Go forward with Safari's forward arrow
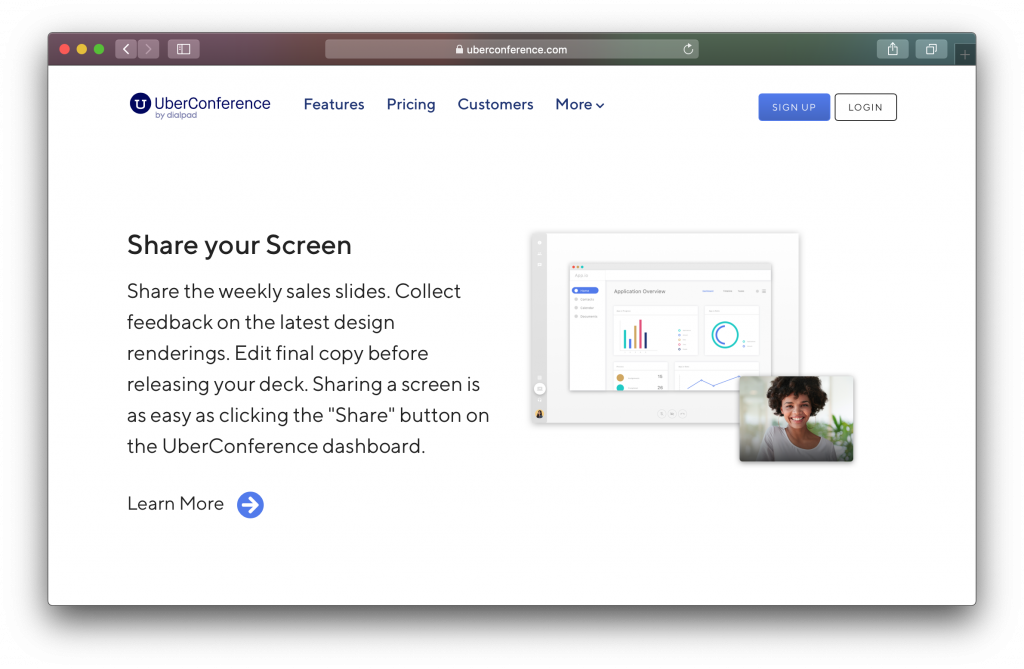1024x669 pixels. [x=148, y=49]
